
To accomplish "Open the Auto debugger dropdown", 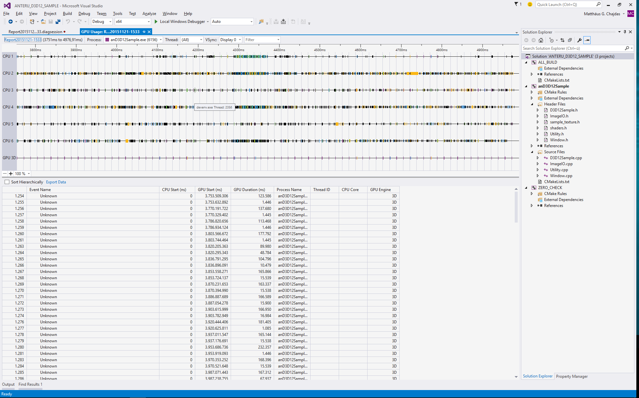I will coord(232,22).
